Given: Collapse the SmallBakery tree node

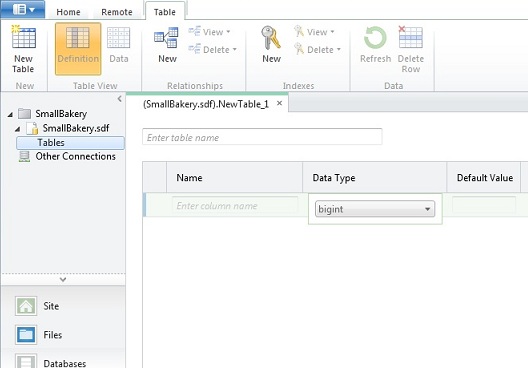Looking at the screenshot, I should click(10, 114).
